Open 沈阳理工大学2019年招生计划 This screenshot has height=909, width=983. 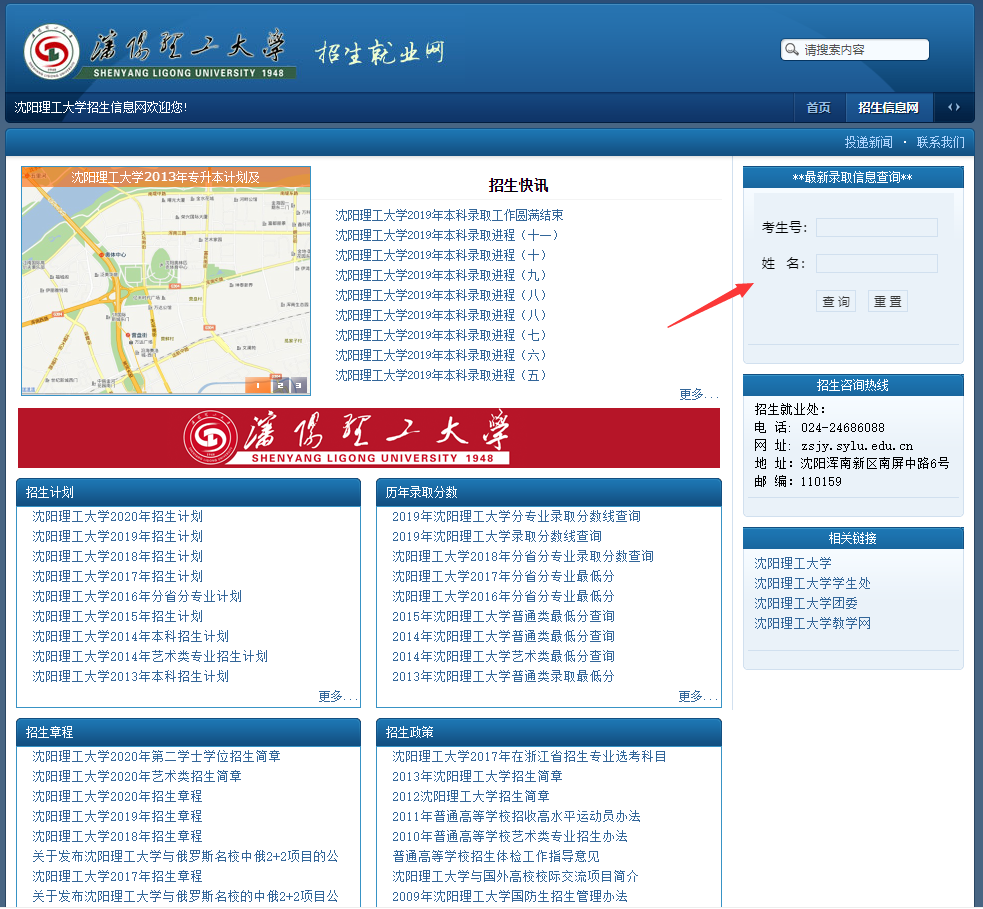pos(117,537)
